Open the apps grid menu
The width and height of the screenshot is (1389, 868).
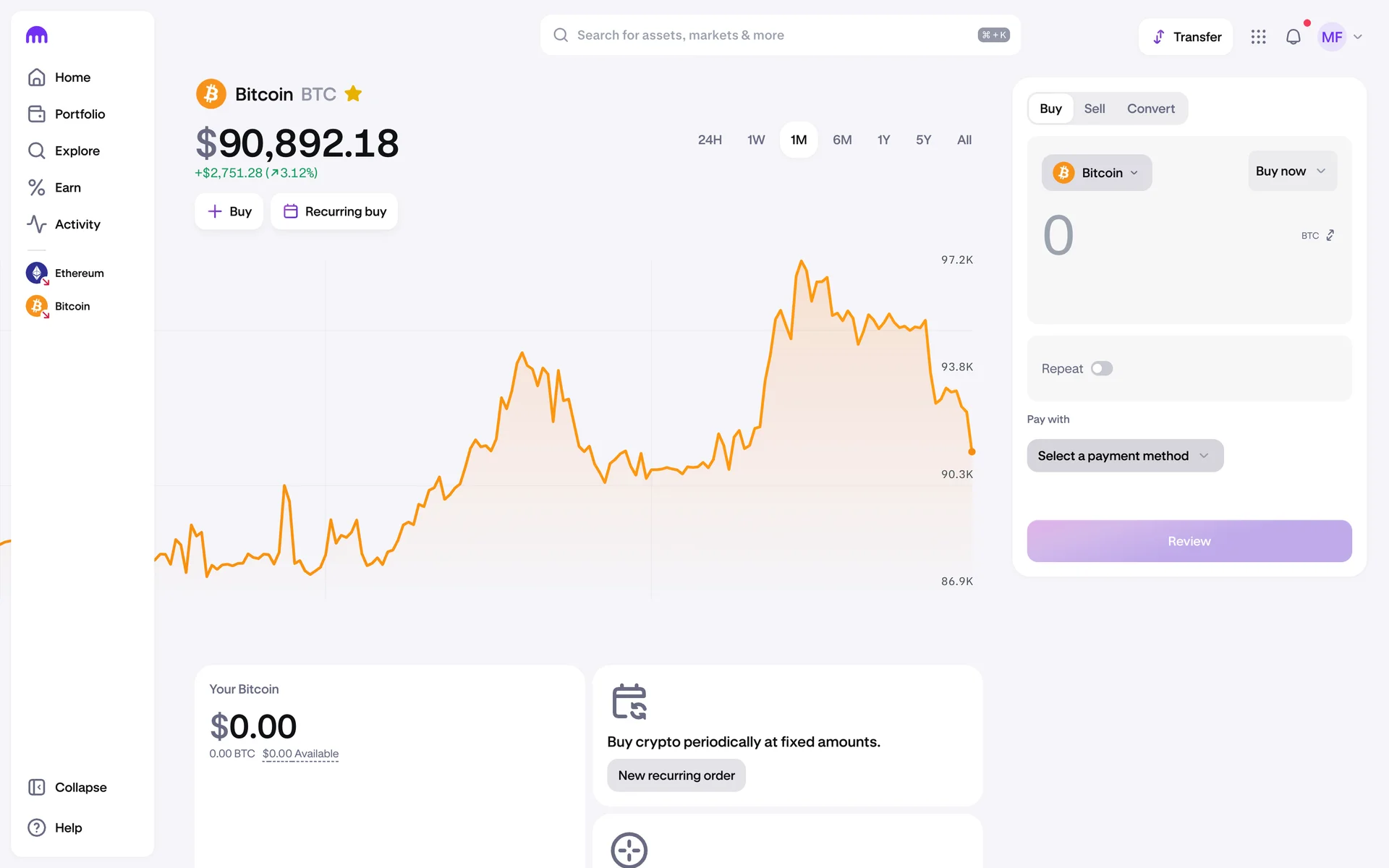coord(1258,37)
